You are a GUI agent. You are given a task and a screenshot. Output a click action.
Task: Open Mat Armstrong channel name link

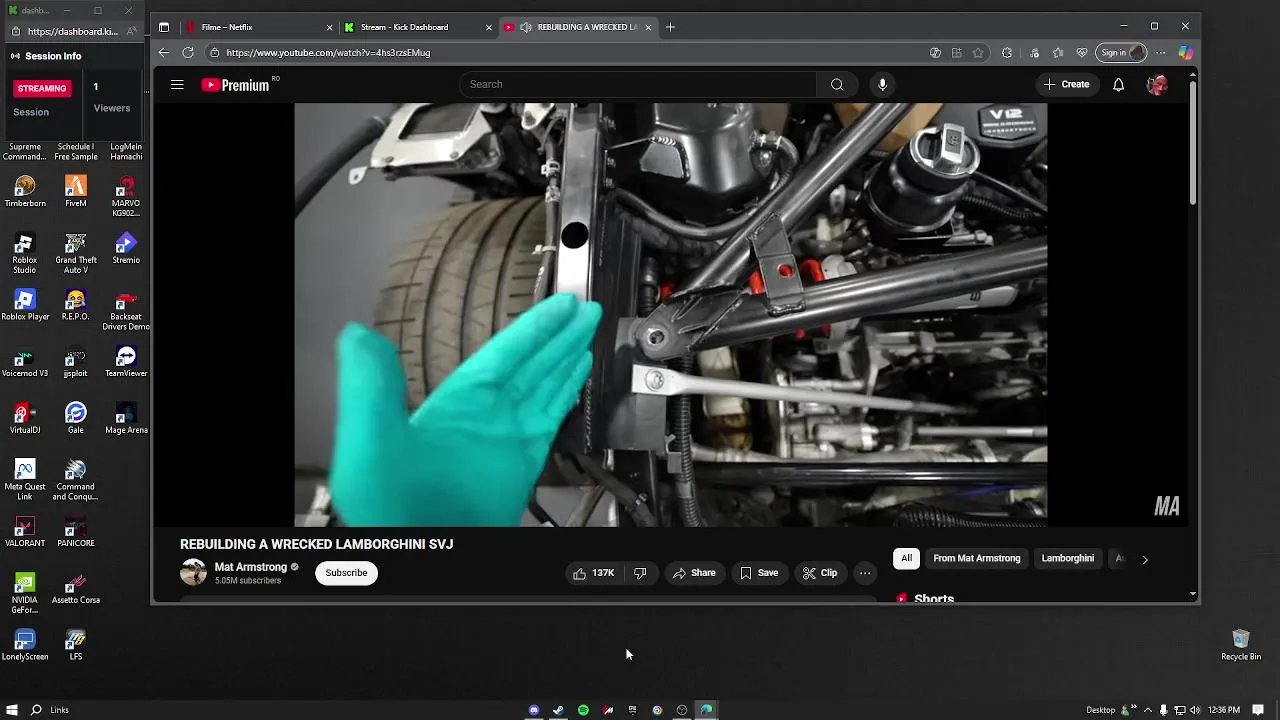(250, 567)
